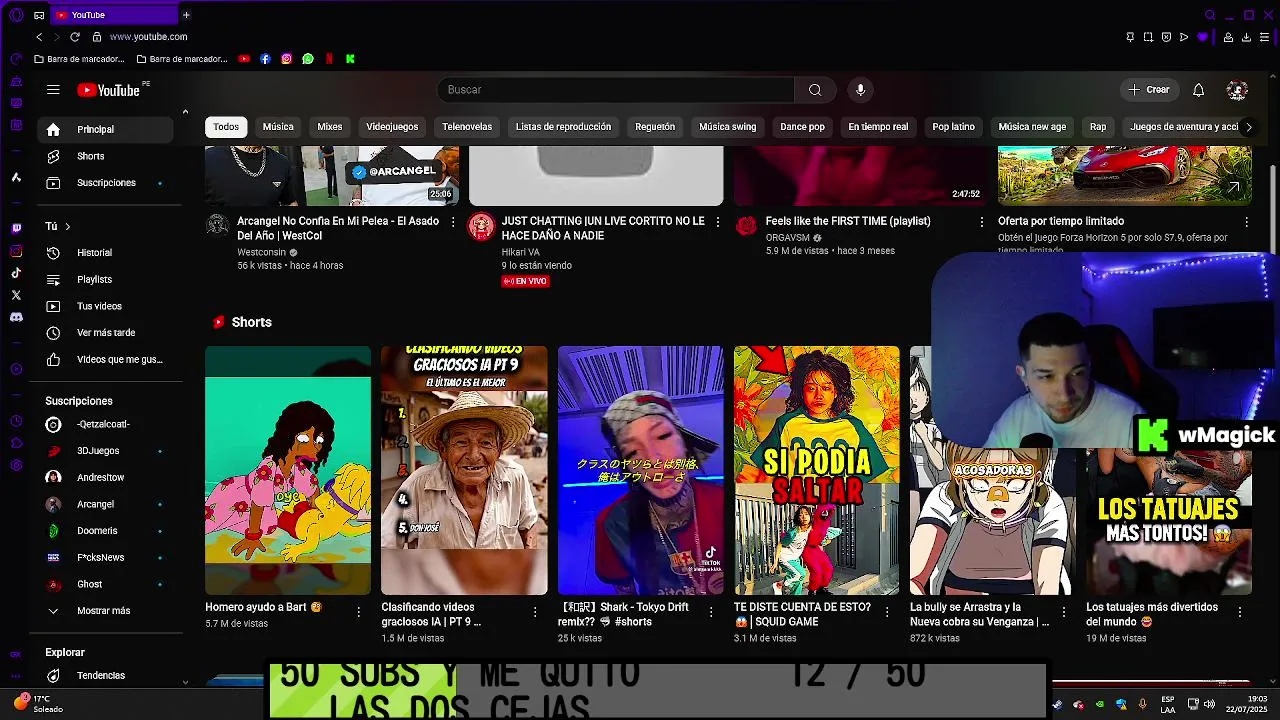Open Shorts in the sidebar

105,156
